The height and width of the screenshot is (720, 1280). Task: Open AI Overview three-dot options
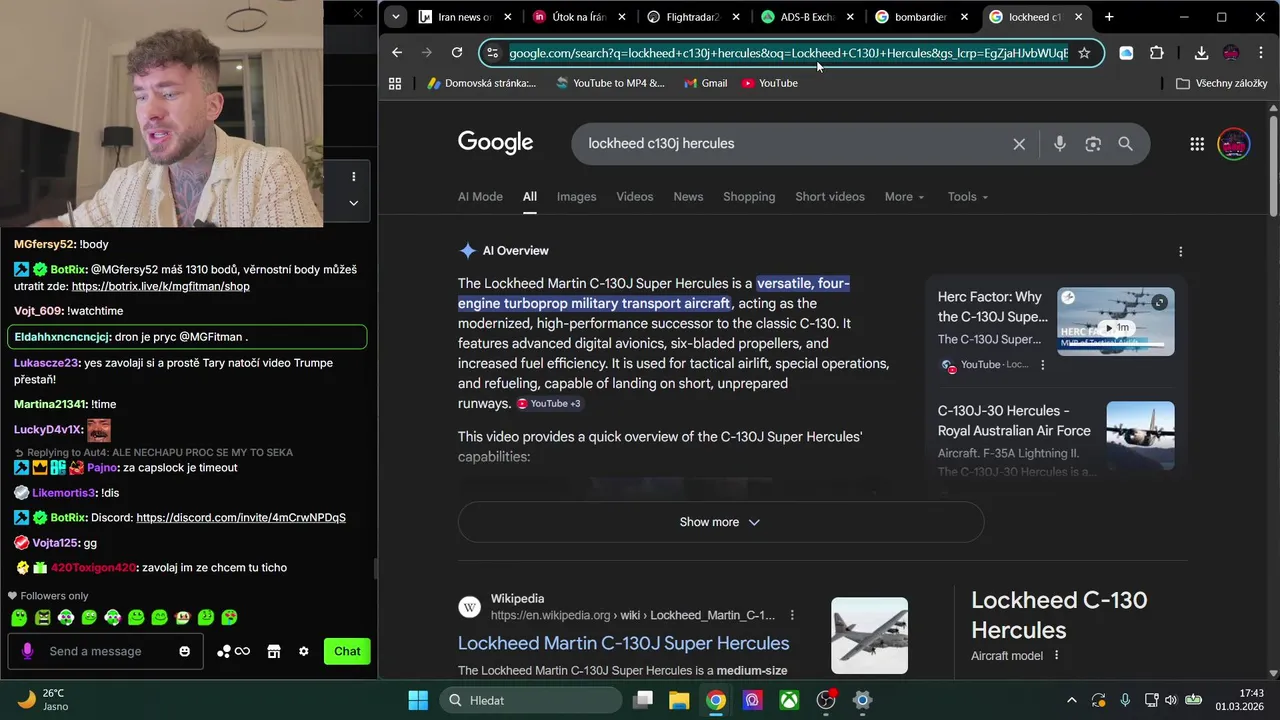(x=1180, y=252)
